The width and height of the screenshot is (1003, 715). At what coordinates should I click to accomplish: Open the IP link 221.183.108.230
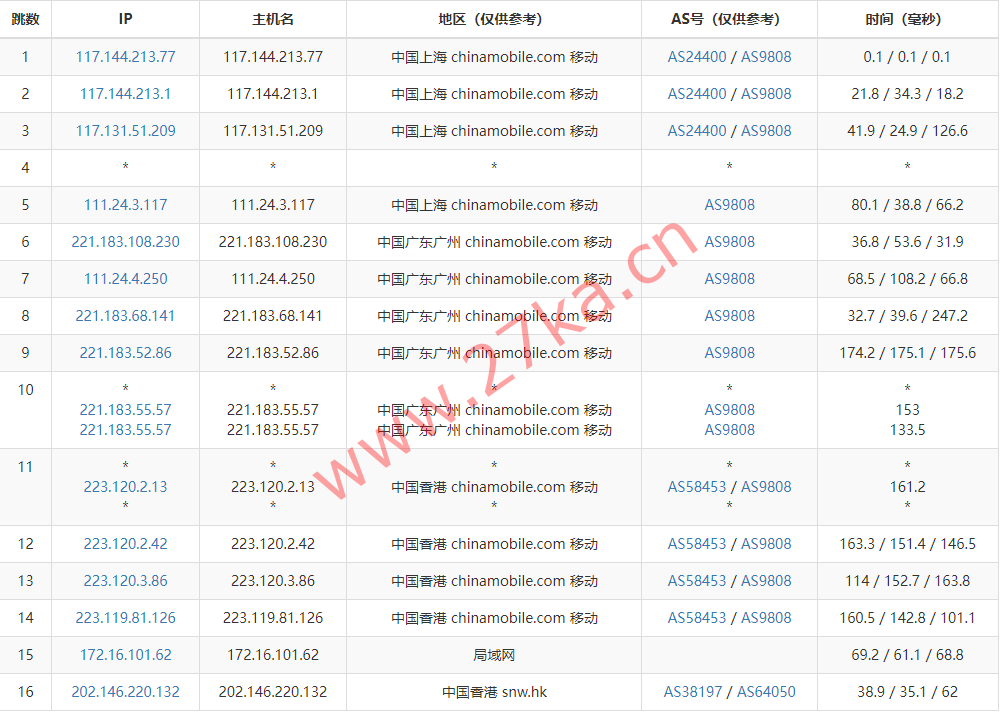tap(125, 242)
